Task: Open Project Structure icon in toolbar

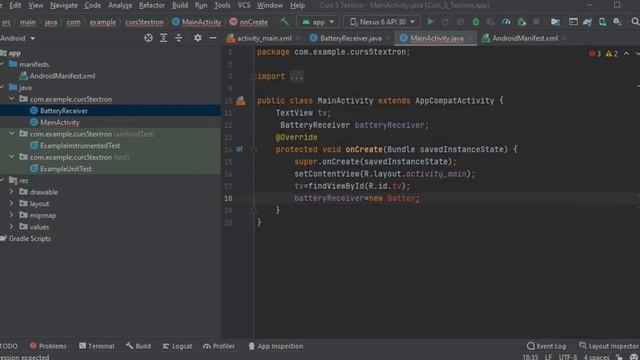Action: point(555,22)
